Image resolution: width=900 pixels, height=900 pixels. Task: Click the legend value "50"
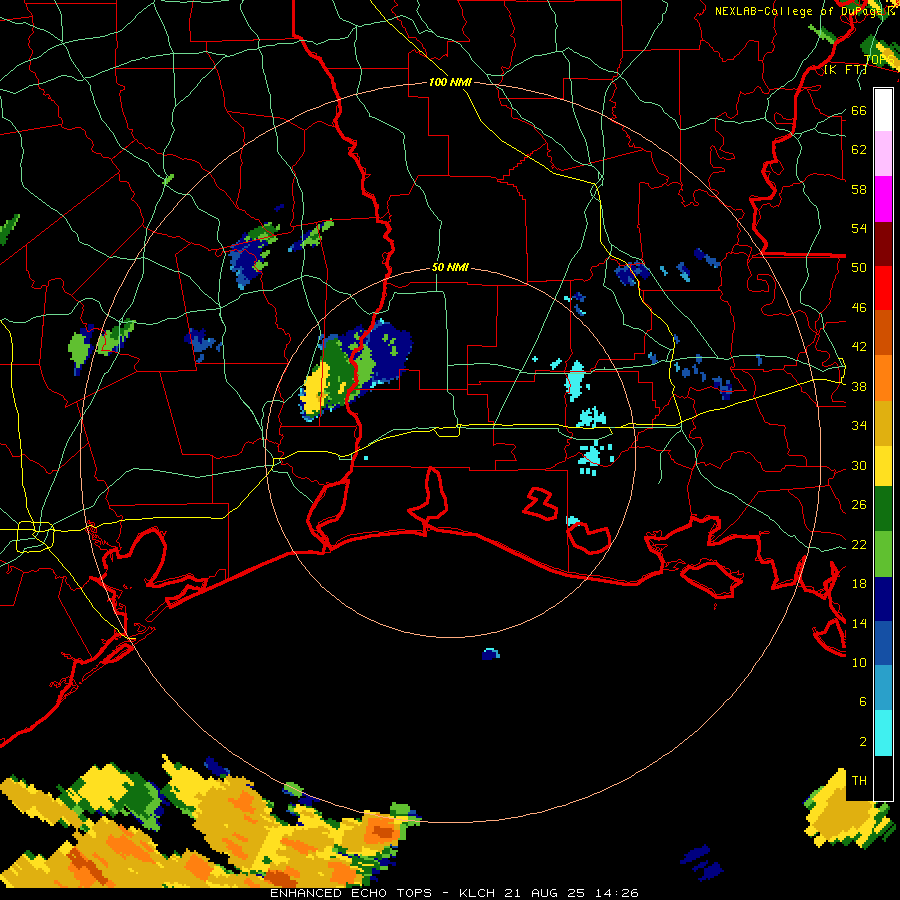(859, 268)
